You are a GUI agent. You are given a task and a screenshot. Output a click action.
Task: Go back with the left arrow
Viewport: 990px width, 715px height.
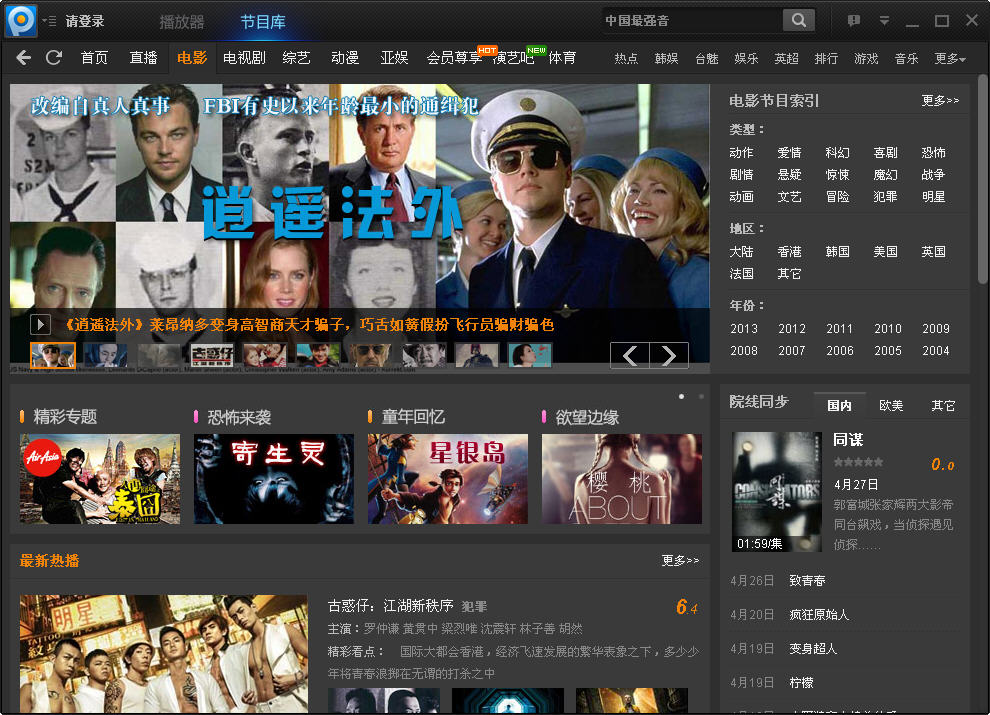[x=24, y=58]
